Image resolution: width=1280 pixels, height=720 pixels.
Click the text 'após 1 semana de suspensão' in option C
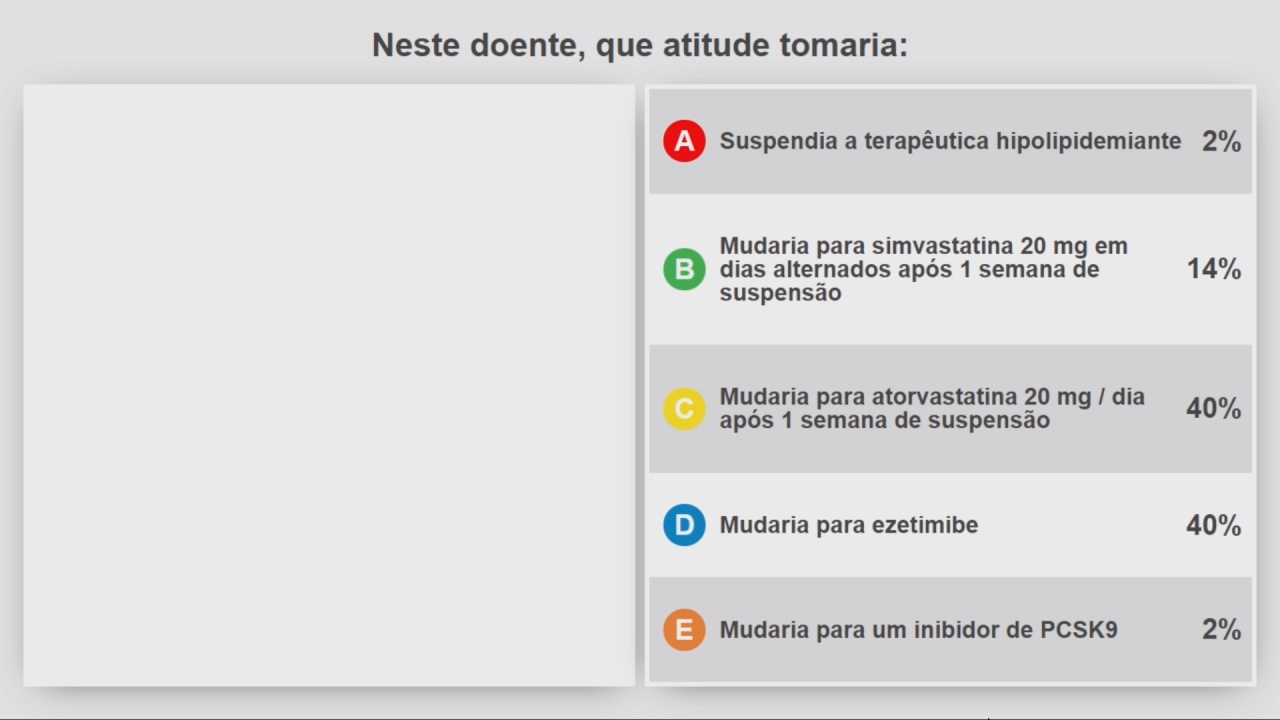885,421
